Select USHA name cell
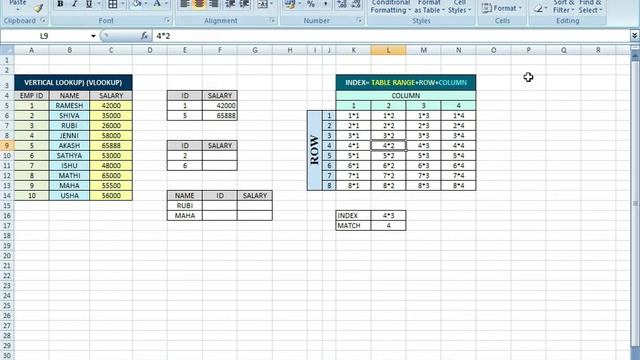 69,196
